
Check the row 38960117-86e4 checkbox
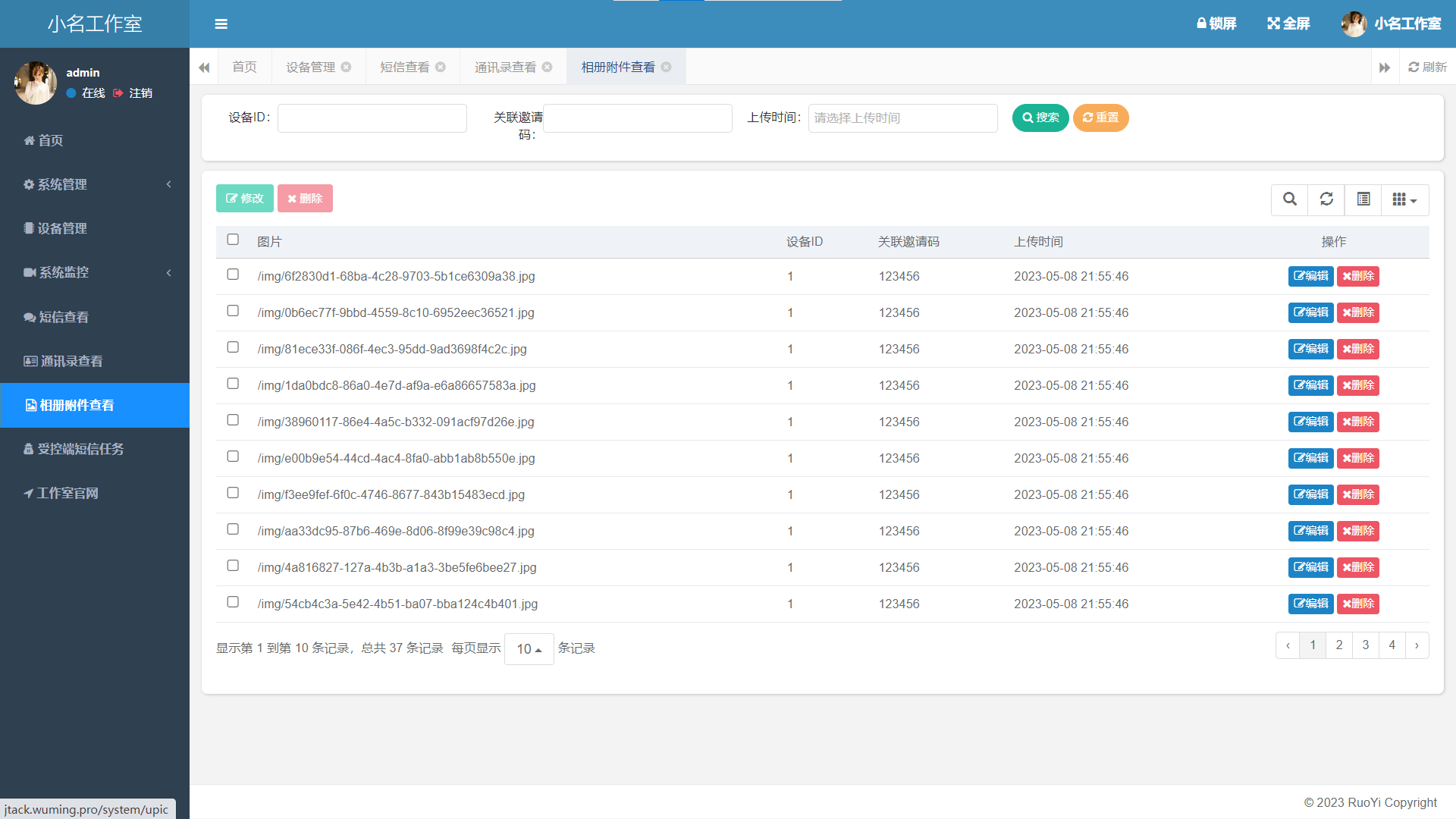click(233, 420)
